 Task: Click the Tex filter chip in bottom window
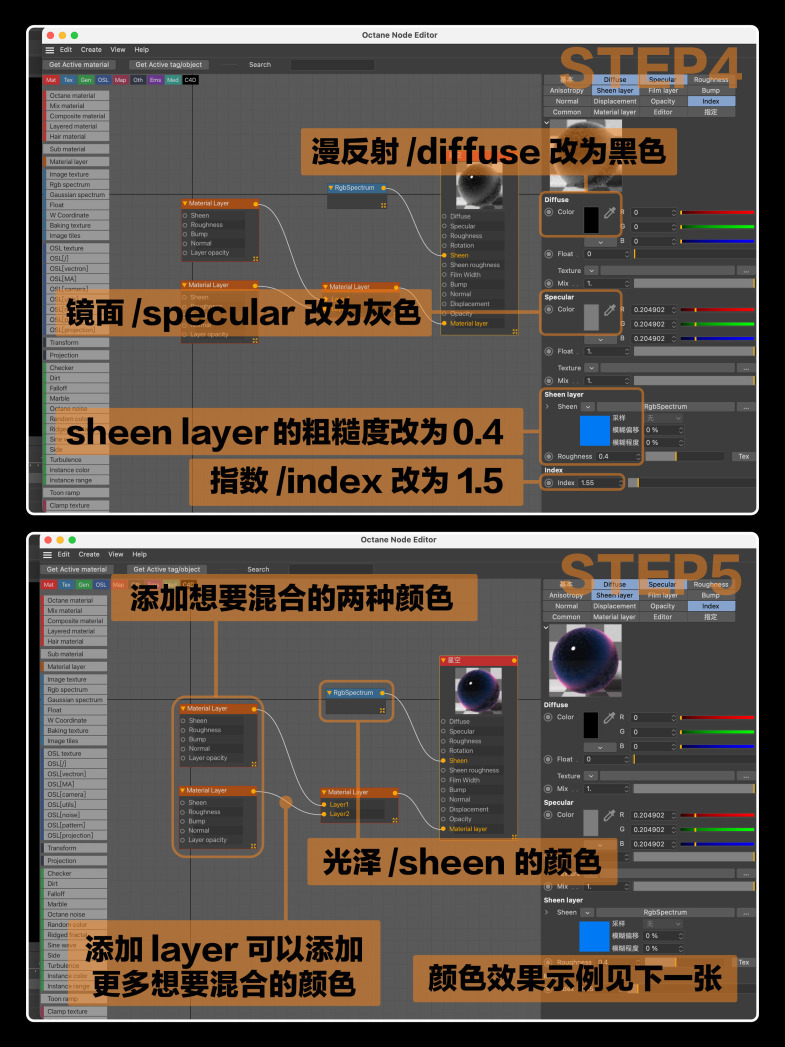pos(68,585)
